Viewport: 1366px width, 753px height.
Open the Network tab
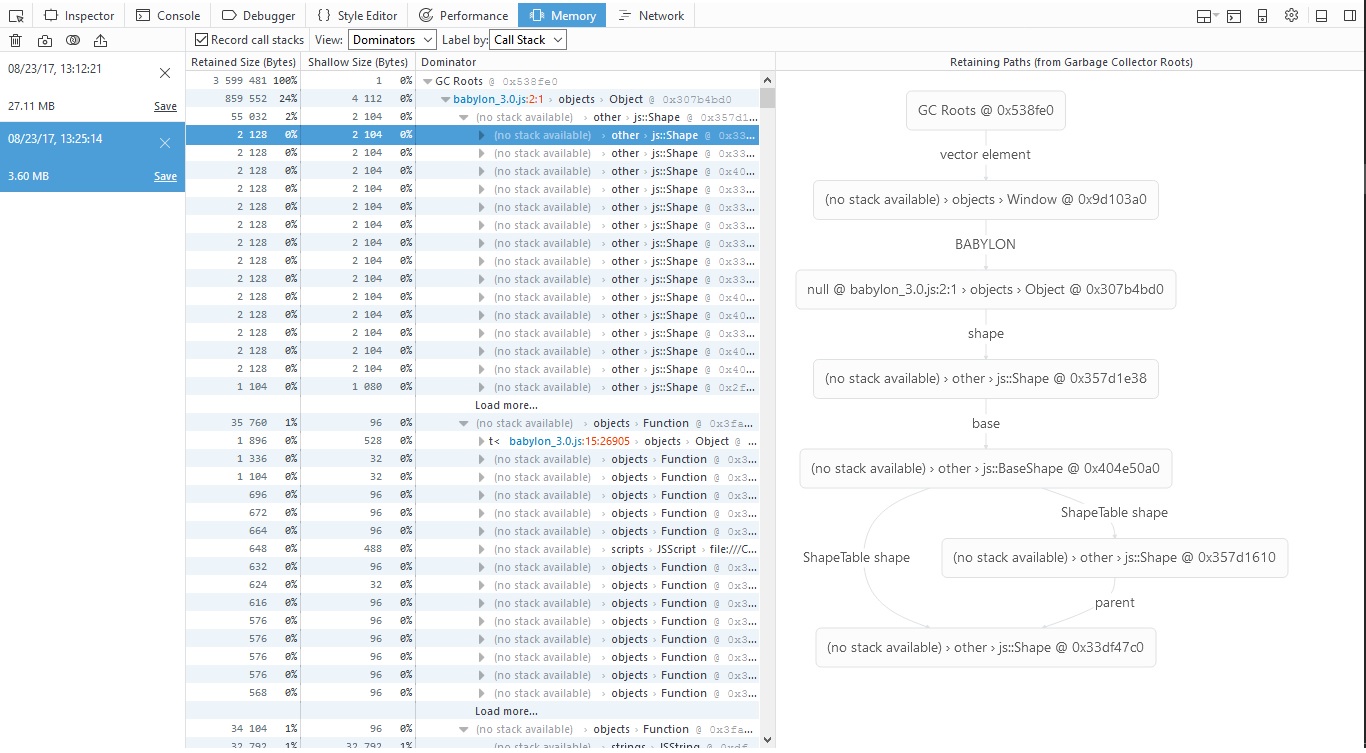point(651,15)
